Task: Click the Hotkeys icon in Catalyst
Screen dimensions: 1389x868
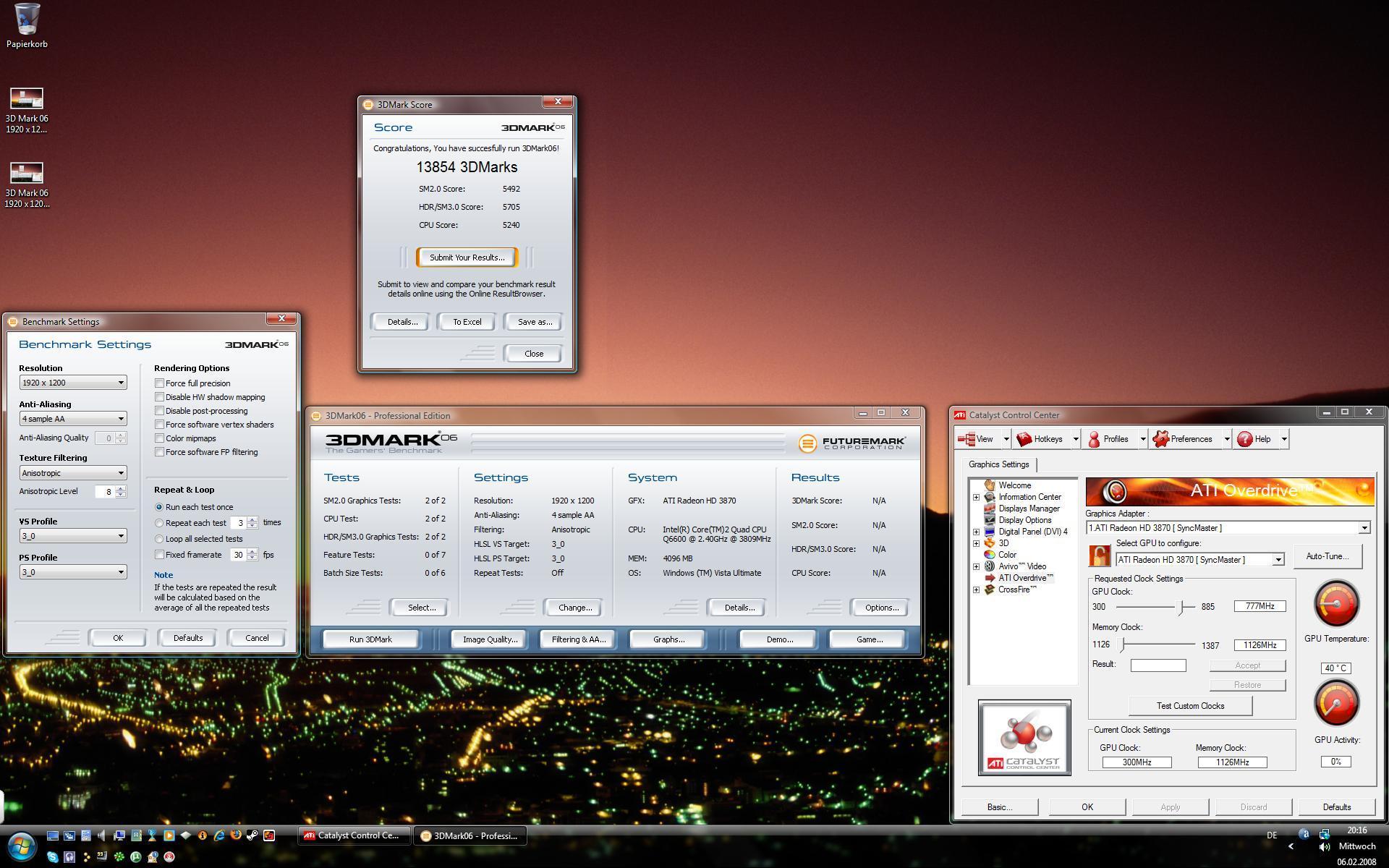Action: [1024, 439]
